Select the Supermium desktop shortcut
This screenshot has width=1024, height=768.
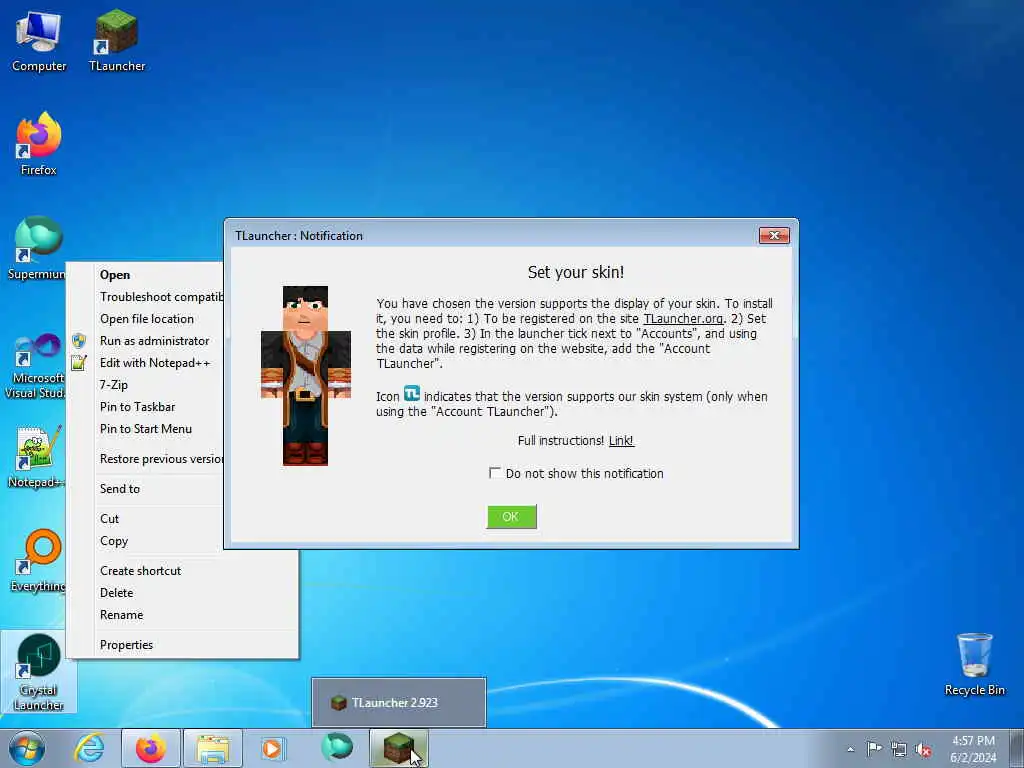(x=37, y=248)
